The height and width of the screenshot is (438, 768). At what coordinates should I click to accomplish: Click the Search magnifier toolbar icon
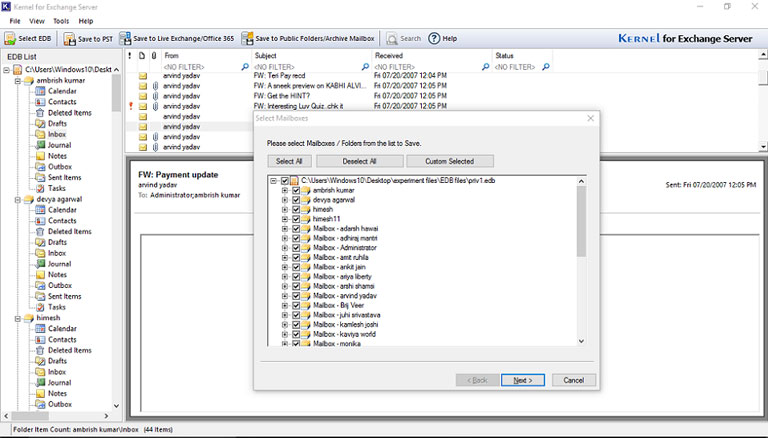click(x=392, y=39)
